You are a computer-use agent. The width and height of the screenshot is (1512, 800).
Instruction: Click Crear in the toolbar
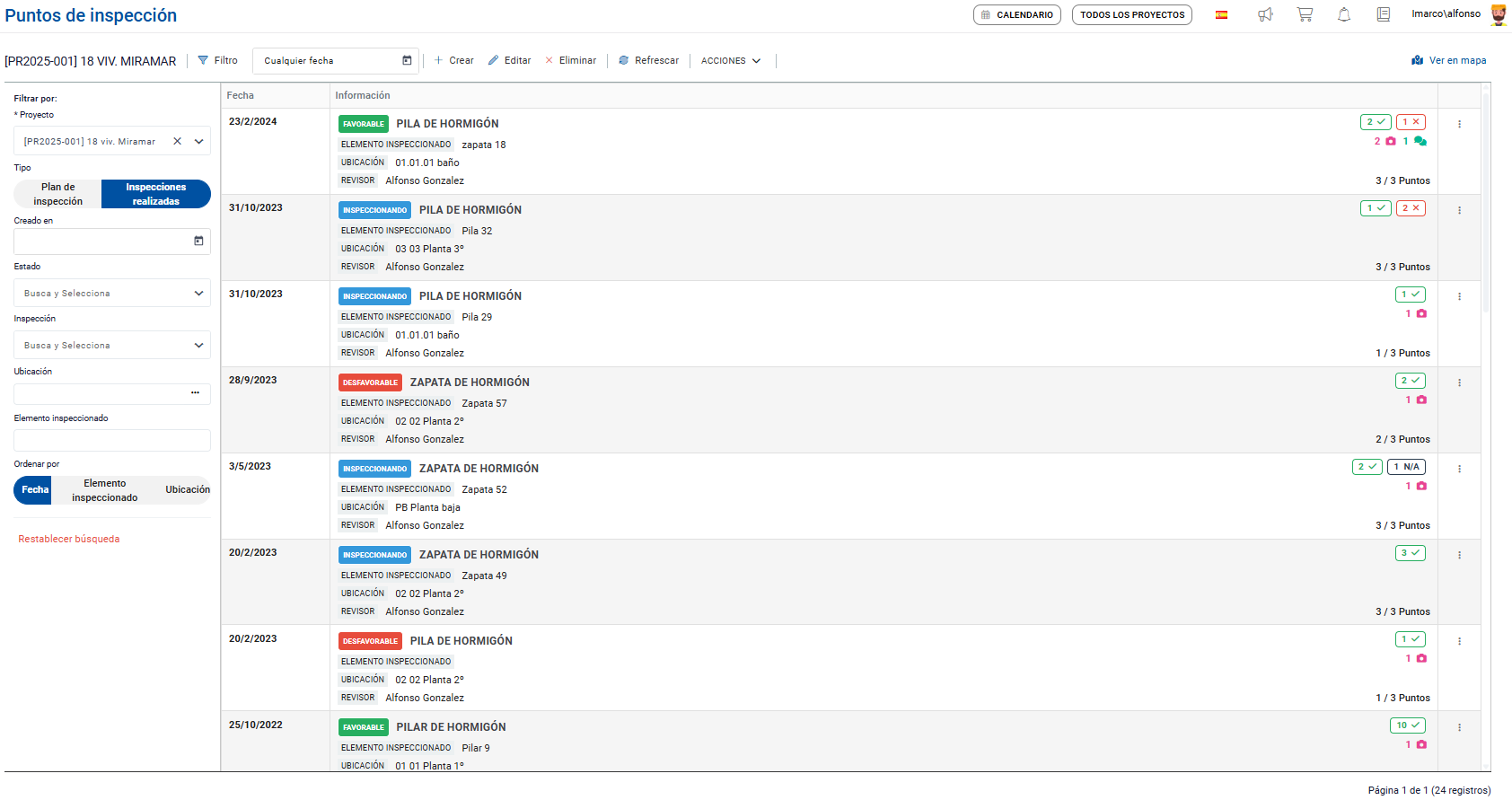pos(454,61)
